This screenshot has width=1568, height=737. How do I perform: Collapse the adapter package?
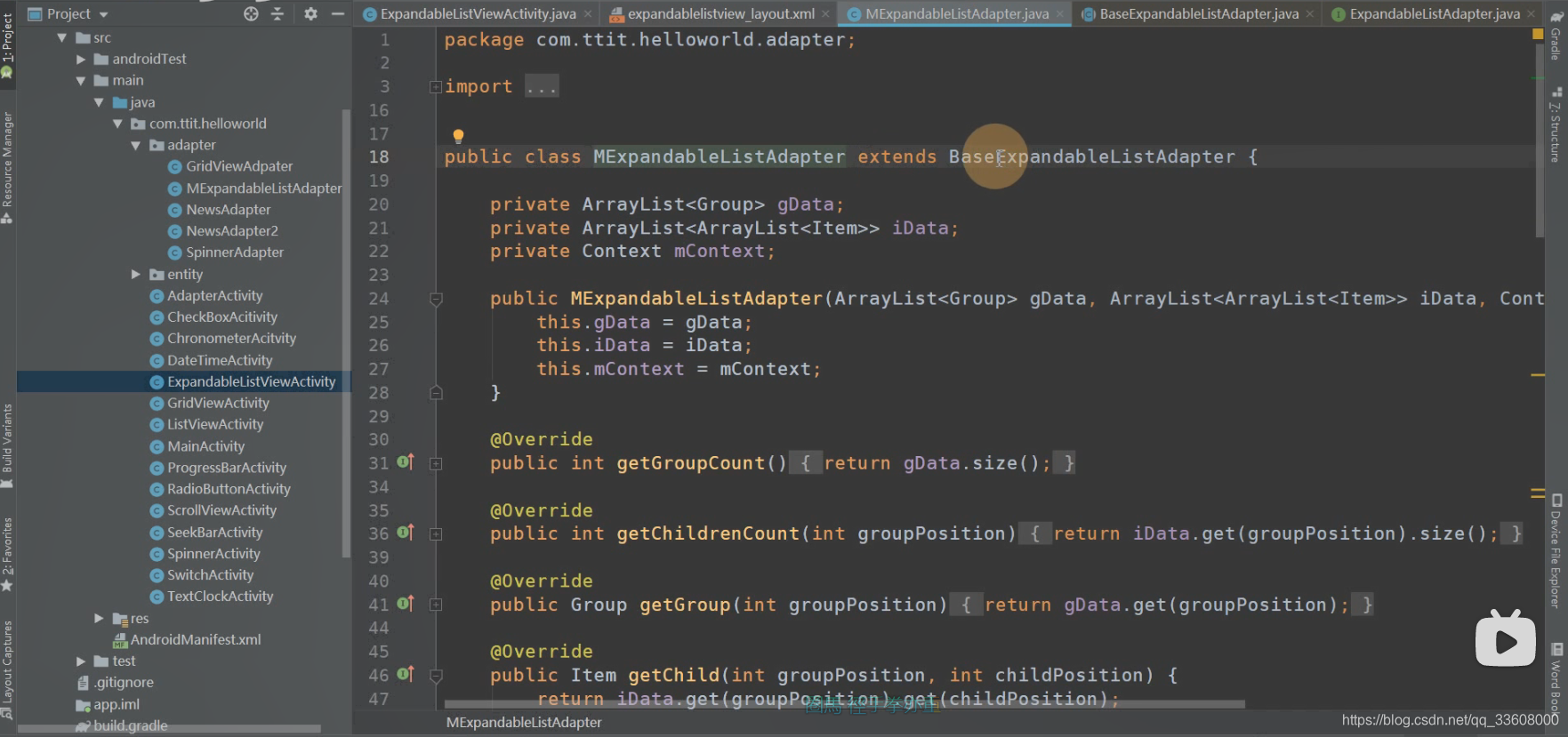coord(135,145)
